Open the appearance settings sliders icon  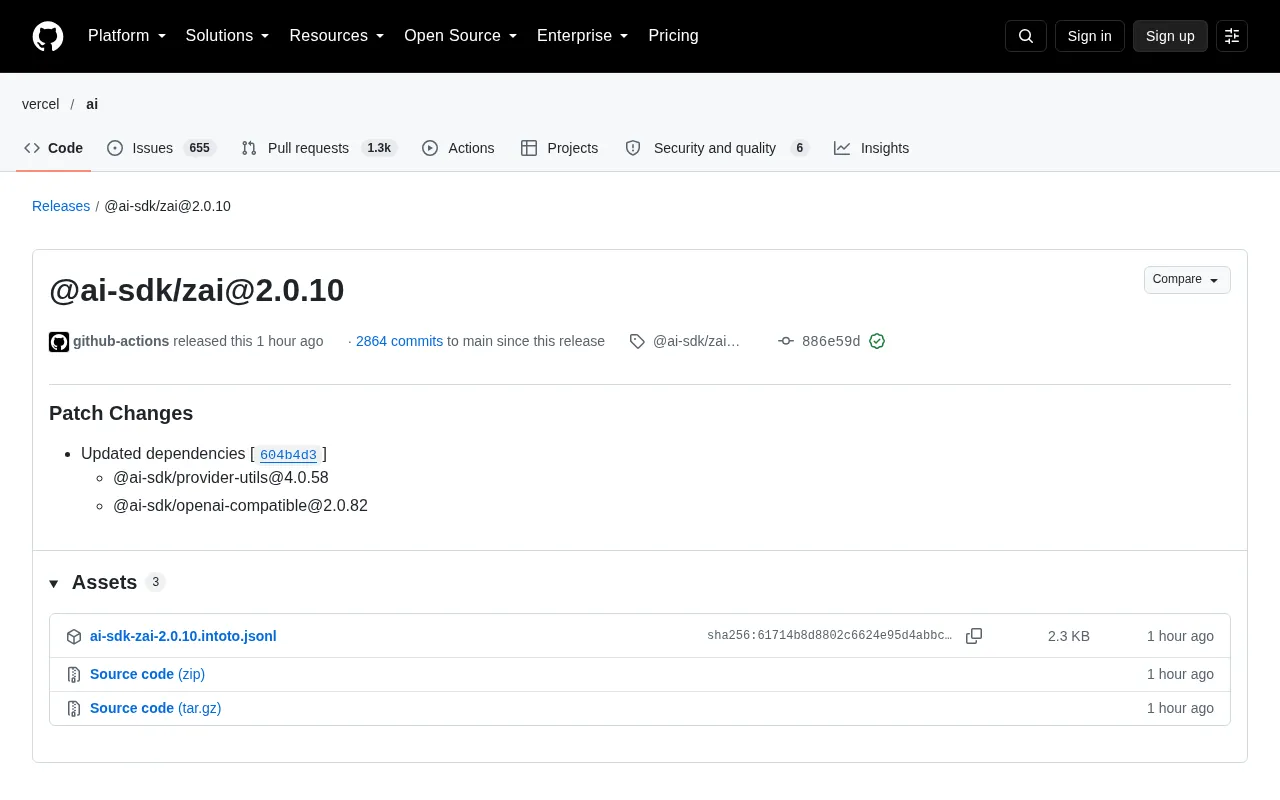point(1232,36)
